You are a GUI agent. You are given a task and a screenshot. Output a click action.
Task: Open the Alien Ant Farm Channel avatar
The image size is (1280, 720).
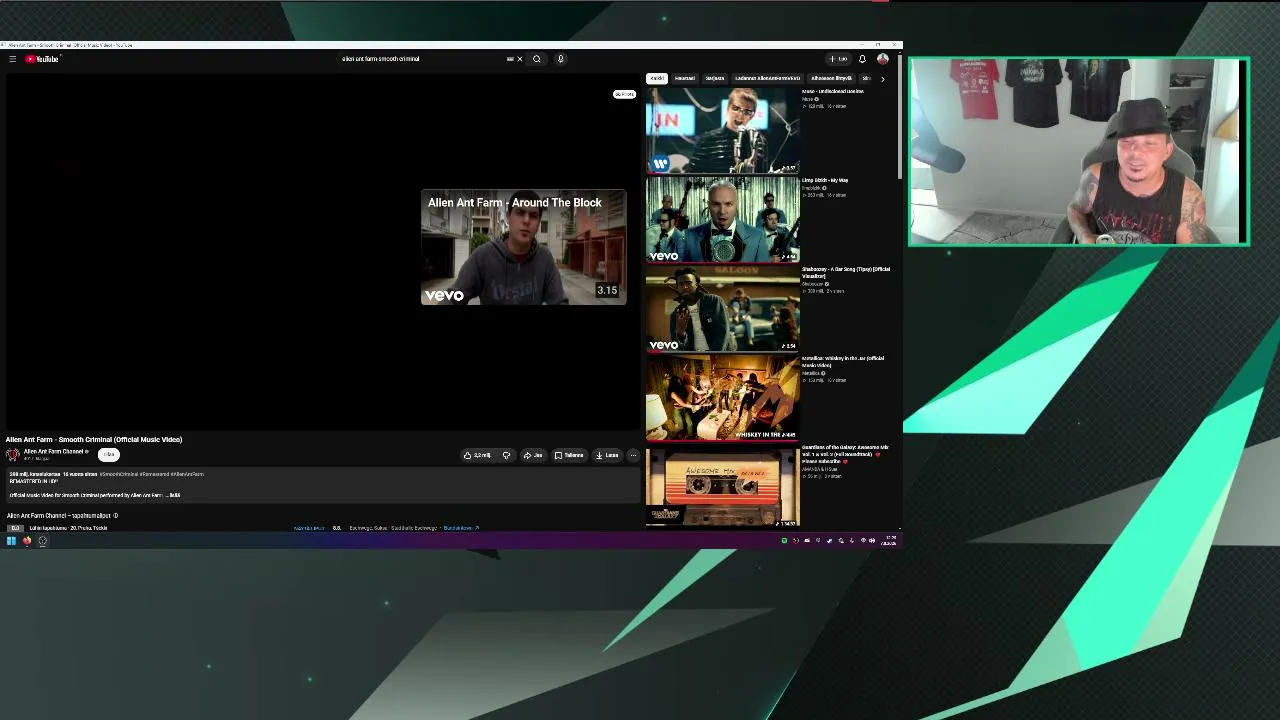(x=13, y=454)
